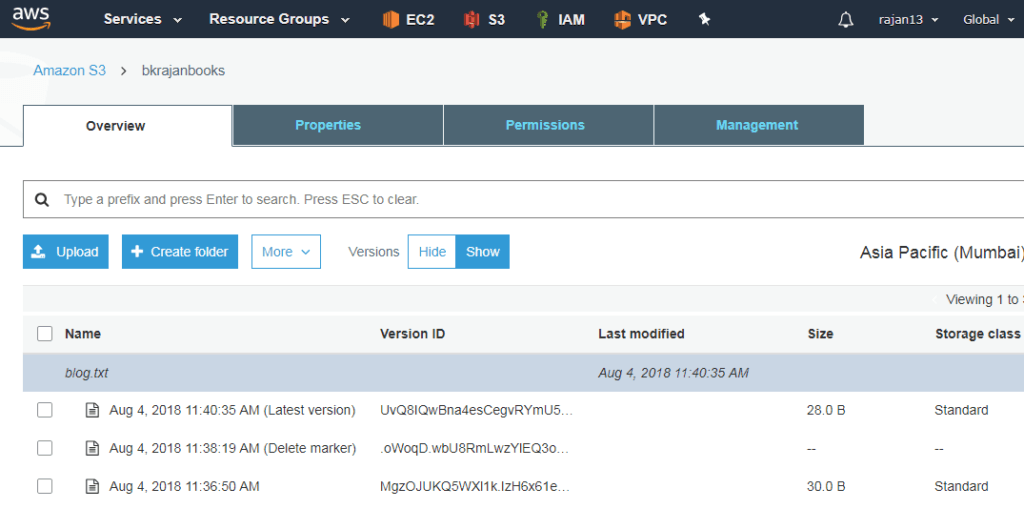Switch to the Permissions tab

point(545,125)
